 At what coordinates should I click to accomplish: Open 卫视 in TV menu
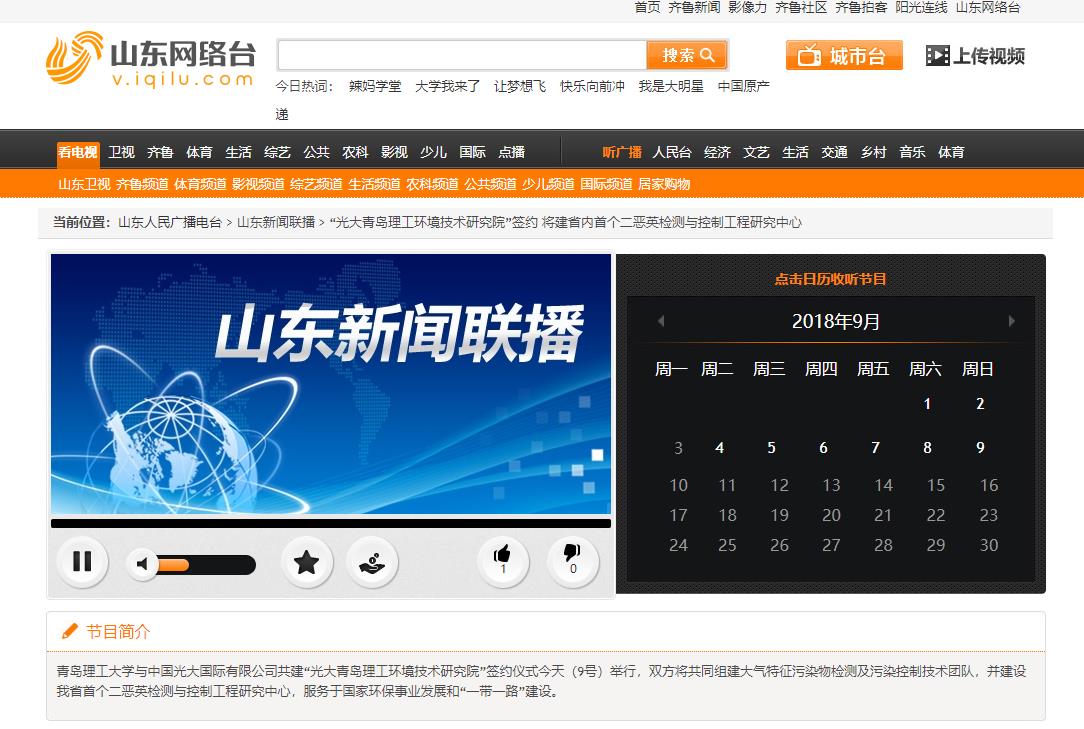(x=121, y=152)
